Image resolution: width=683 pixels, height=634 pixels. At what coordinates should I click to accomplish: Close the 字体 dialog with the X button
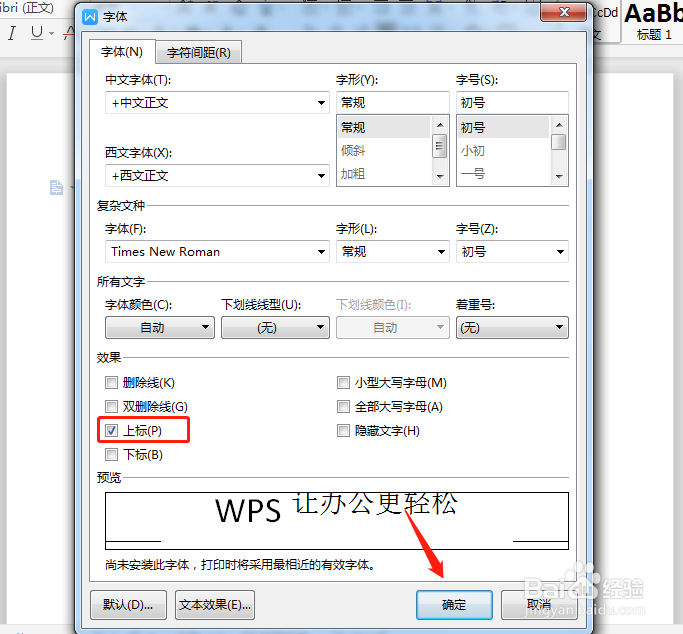click(x=564, y=12)
